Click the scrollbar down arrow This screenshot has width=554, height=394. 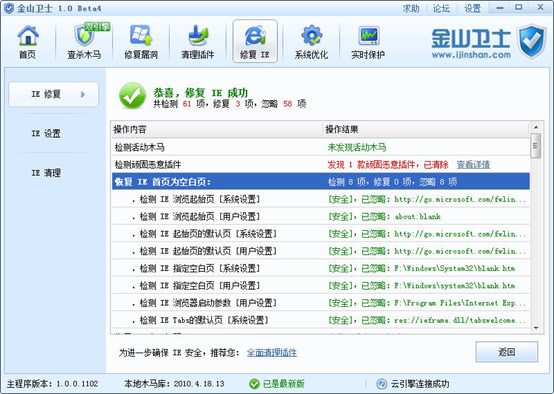pyautogui.click(x=536, y=328)
